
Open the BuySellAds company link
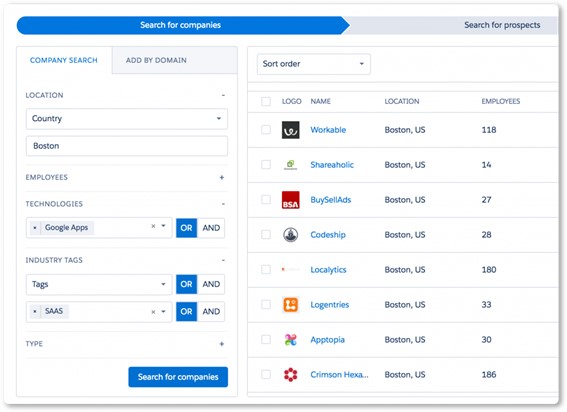click(x=331, y=200)
